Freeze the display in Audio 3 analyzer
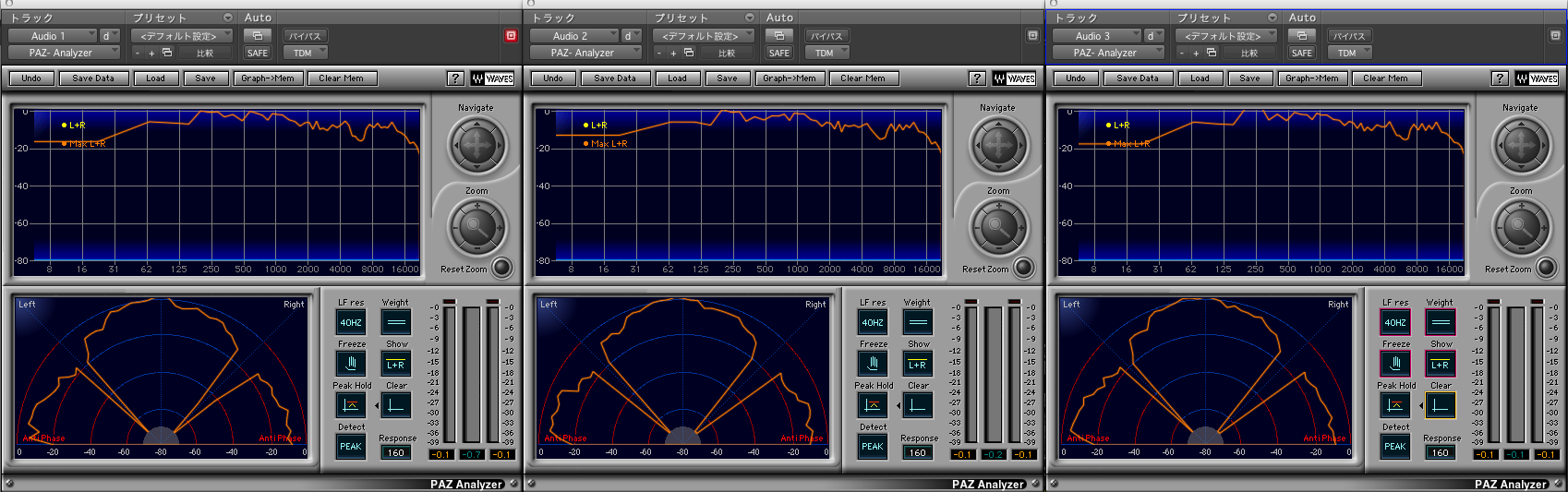Screen dimensions: 1568x492 click(1395, 363)
